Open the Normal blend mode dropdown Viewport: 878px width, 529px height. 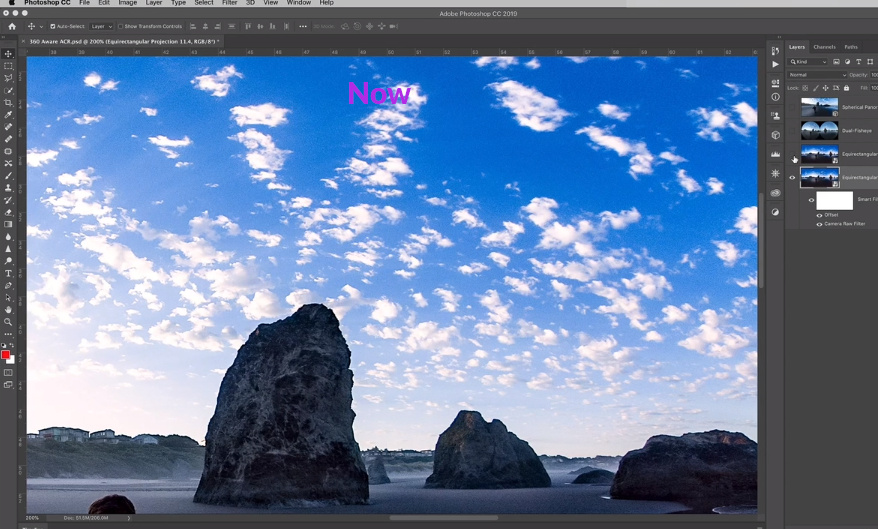pyautogui.click(x=817, y=74)
